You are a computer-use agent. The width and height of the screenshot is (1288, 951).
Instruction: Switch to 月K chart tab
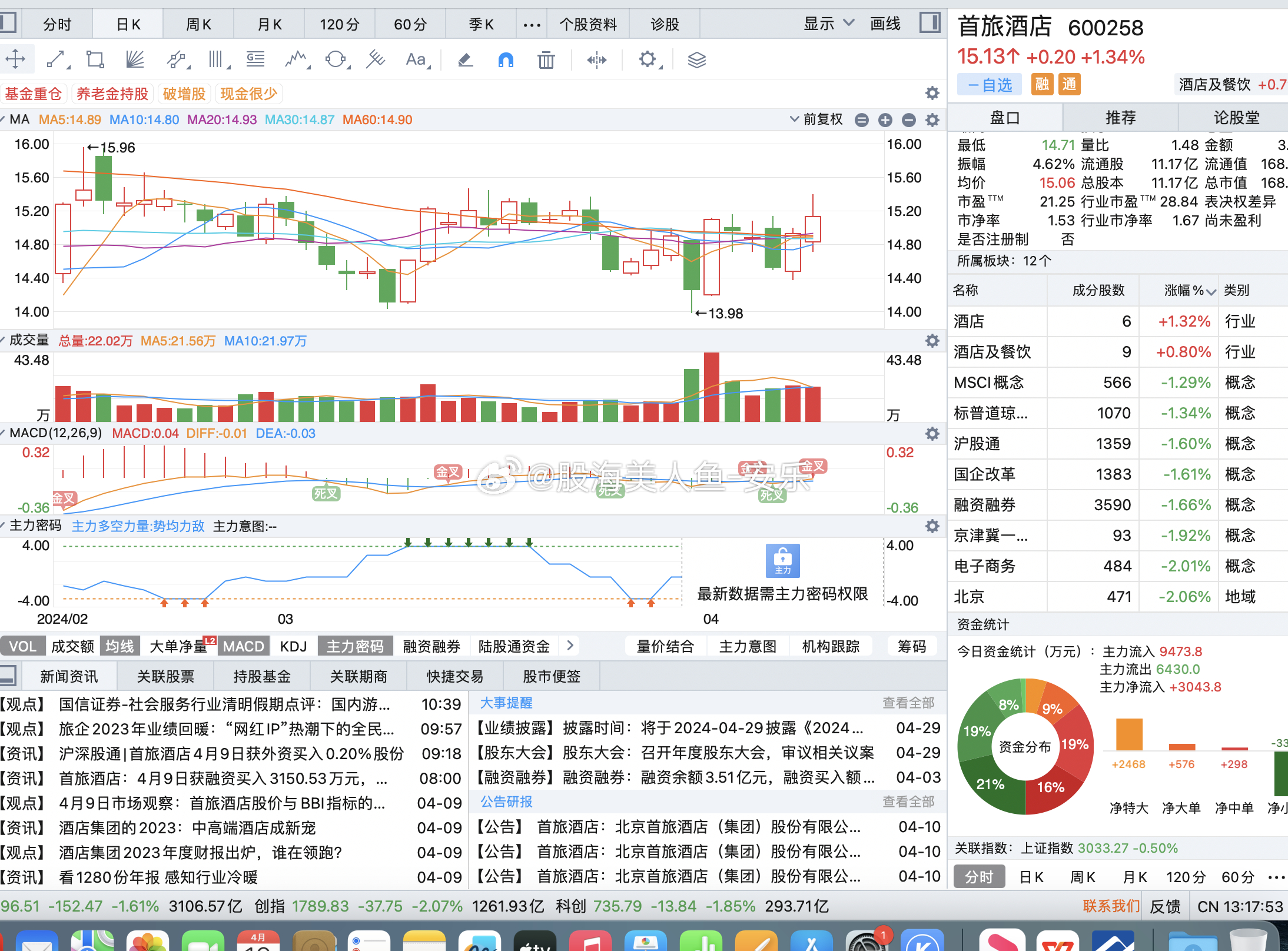click(269, 25)
